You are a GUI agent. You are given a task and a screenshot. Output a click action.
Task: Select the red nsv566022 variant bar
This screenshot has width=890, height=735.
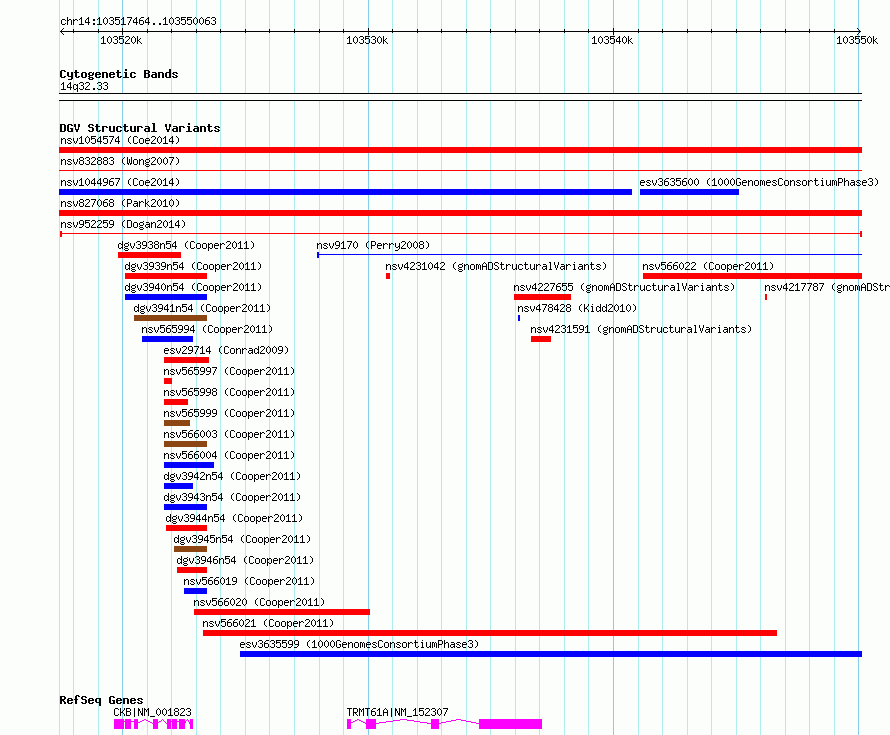tap(753, 276)
